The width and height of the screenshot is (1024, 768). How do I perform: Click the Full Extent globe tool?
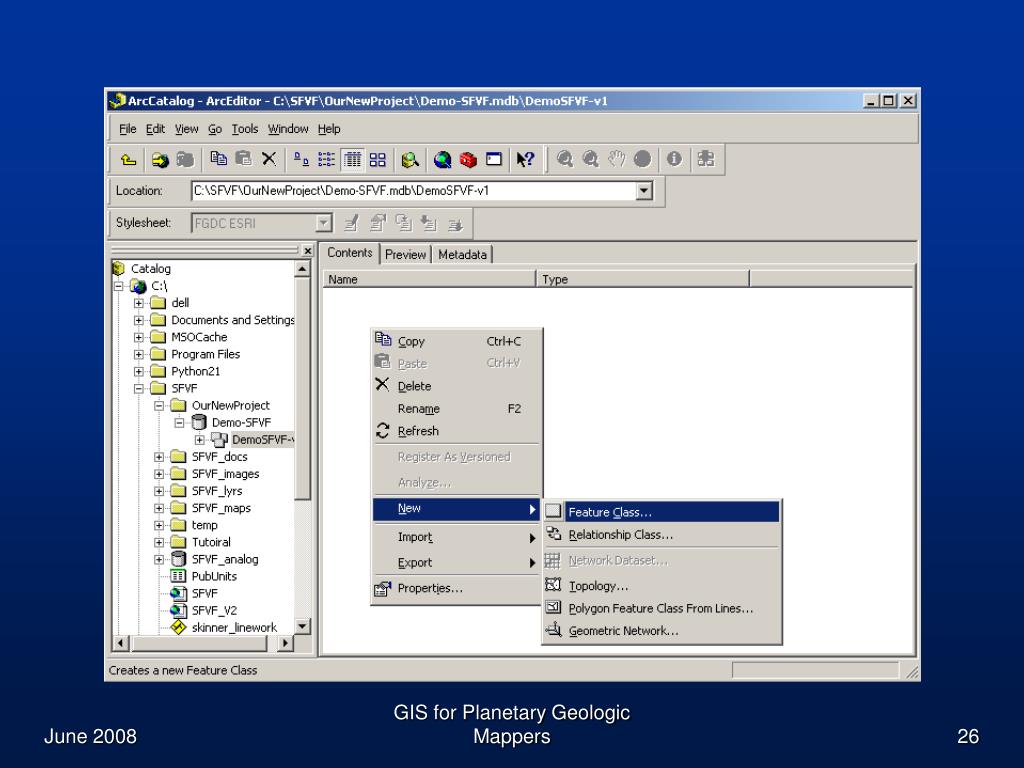tap(642, 159)
